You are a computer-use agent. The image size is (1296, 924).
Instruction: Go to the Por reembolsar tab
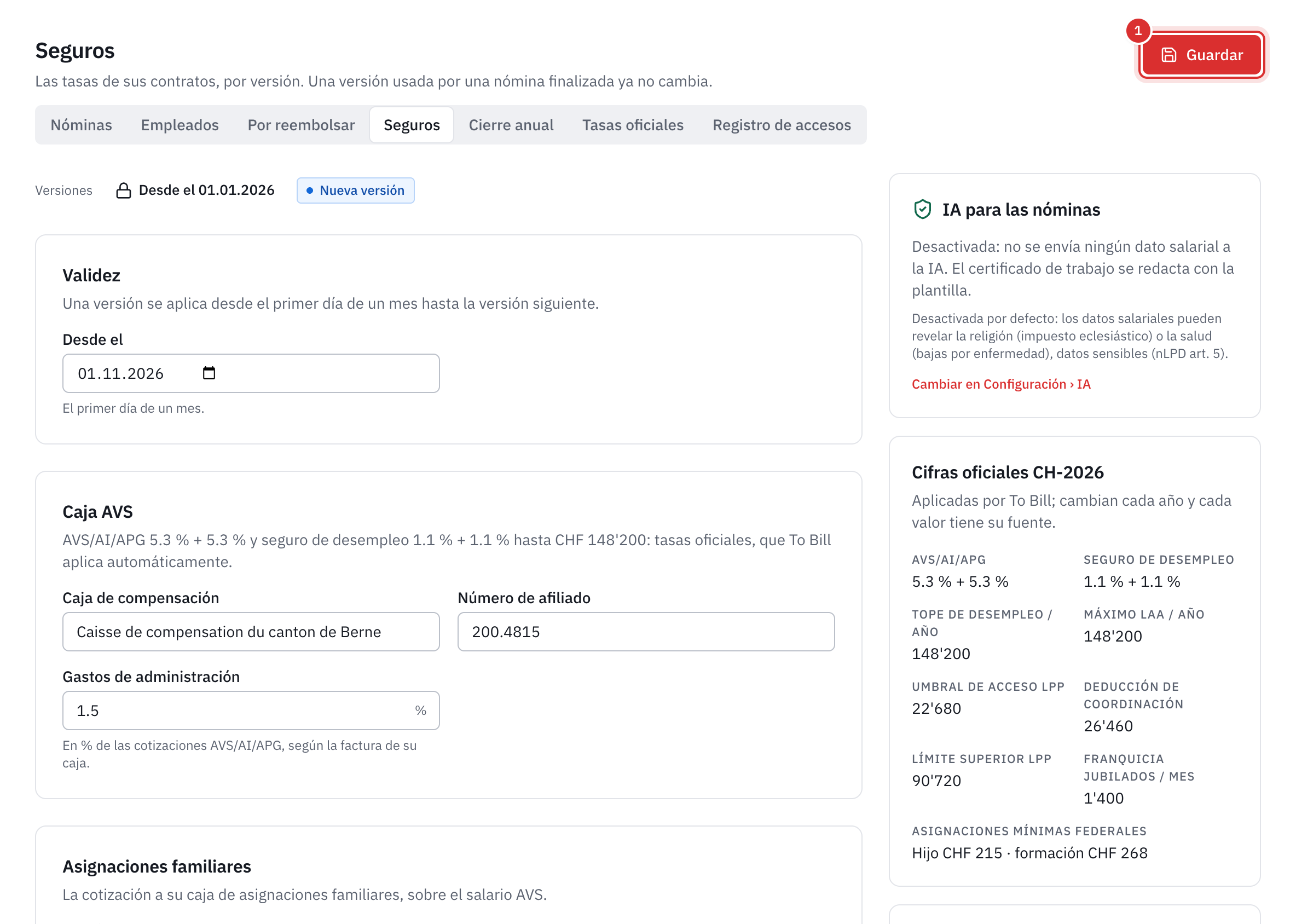pos(301,125)
